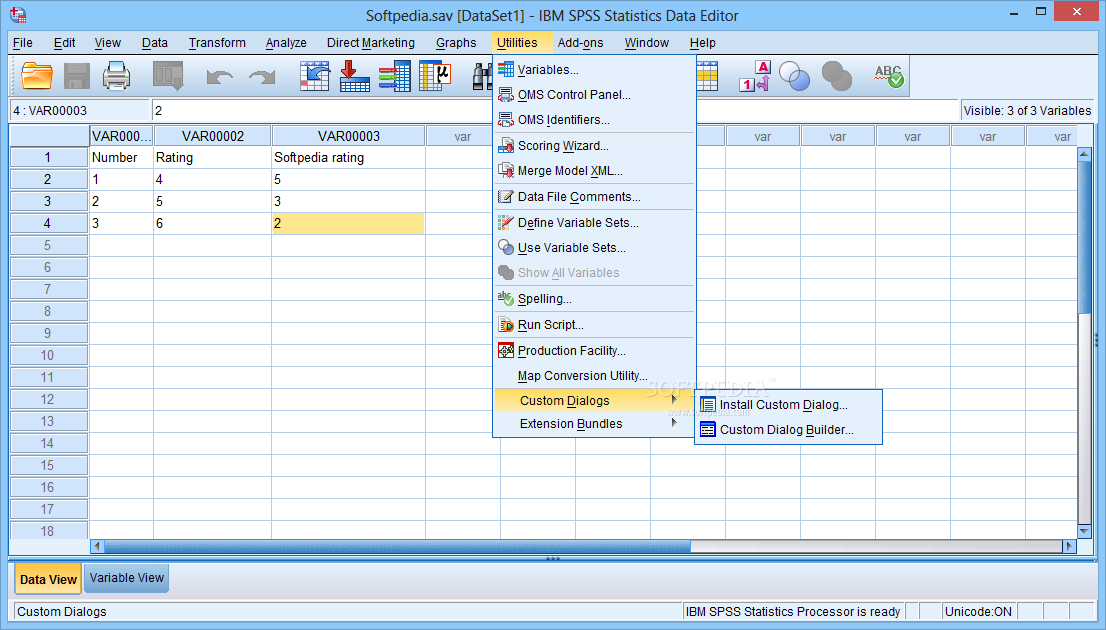This screenshot has height=630, width=1106.
Task: Expand the Custom Dialogs submenu arrow
Action: (x=674, y=399)
